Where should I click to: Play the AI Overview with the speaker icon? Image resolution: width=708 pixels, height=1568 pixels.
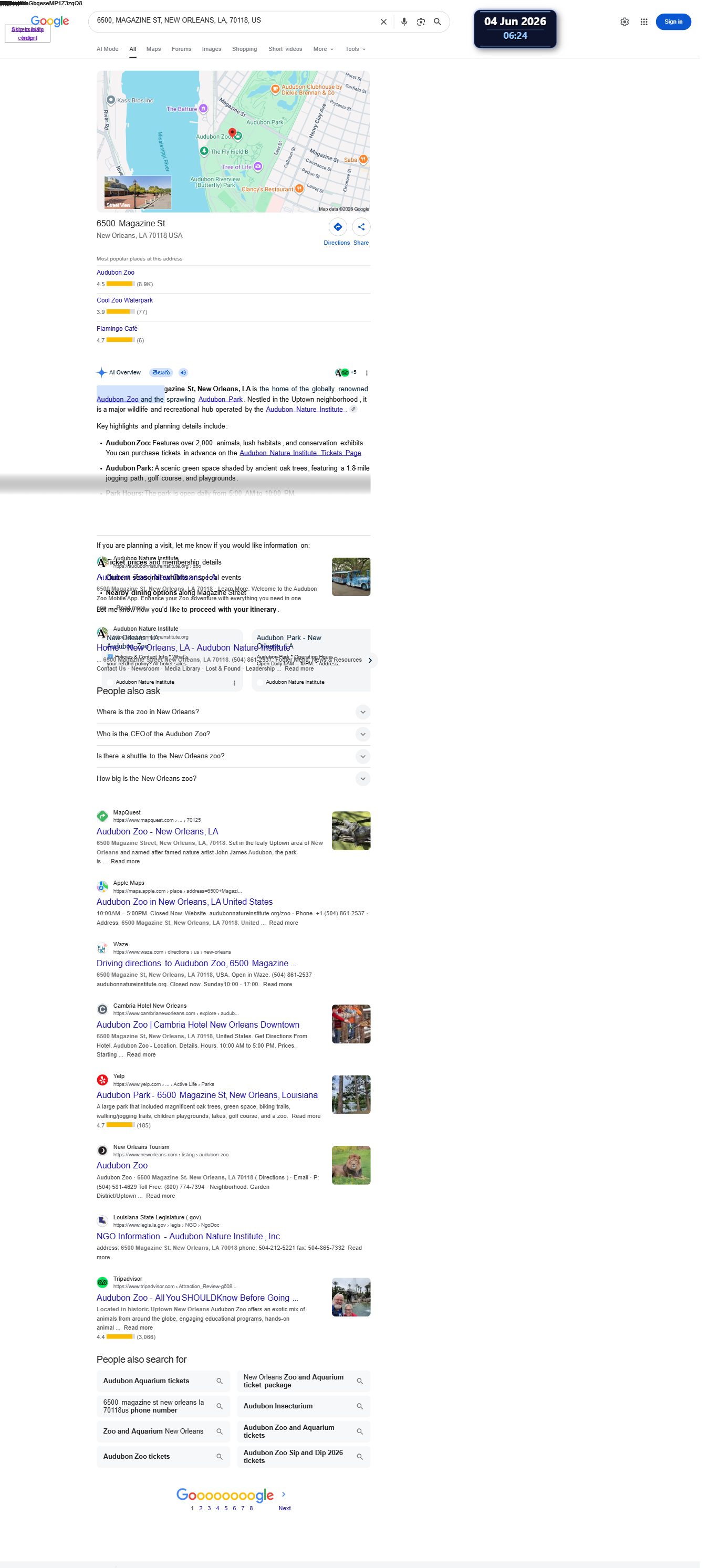pos(185,377)
